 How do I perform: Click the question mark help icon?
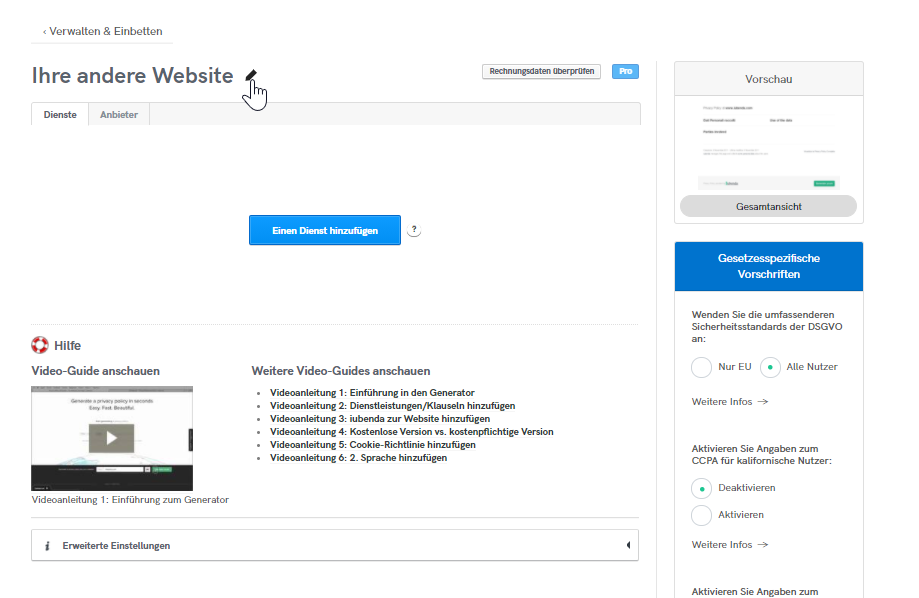click(415, 230)
